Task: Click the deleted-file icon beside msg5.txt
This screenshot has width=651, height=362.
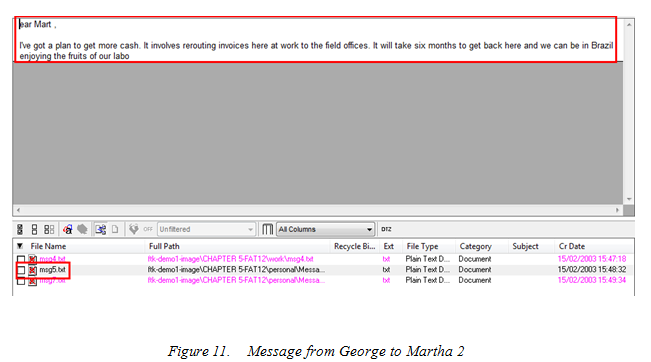Action: click(x=32, y=270)
